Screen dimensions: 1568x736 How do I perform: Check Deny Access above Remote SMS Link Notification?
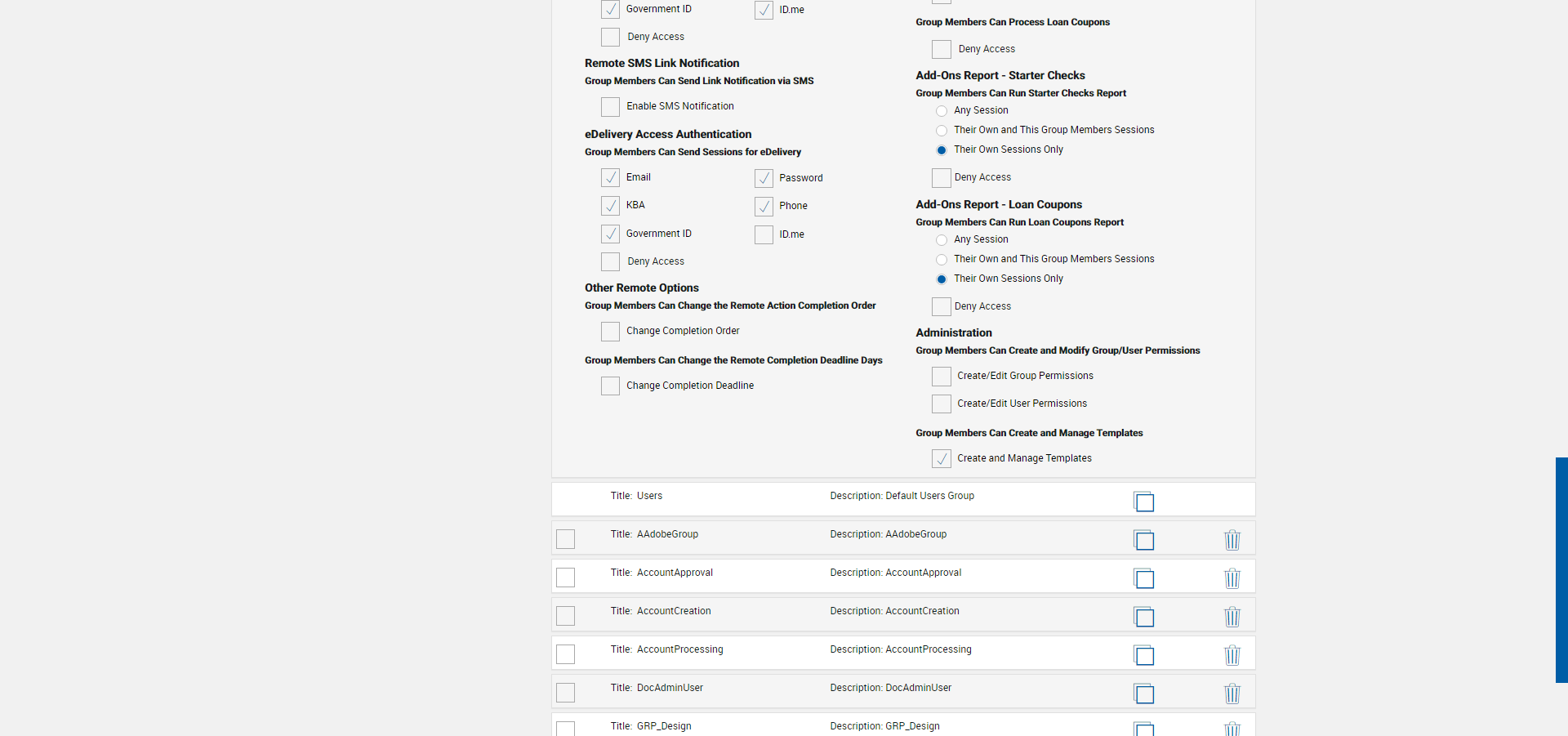(610, 37)
